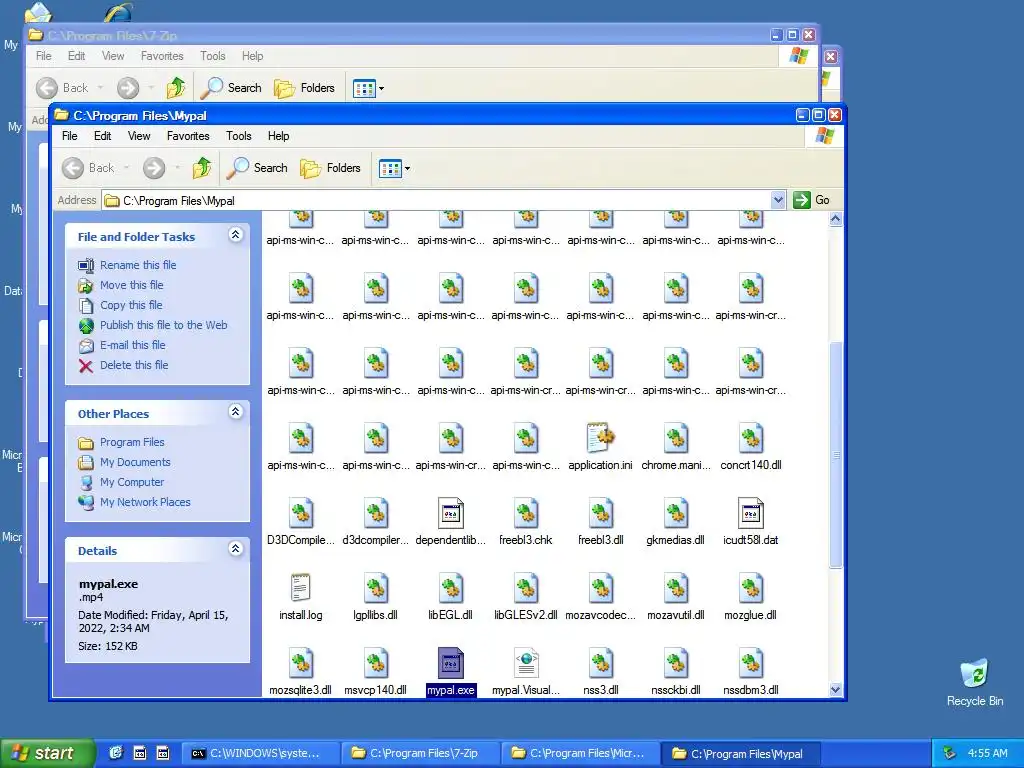Select the d3dcompiler... file
1024x768 pixels.
[x=376, y=523]
